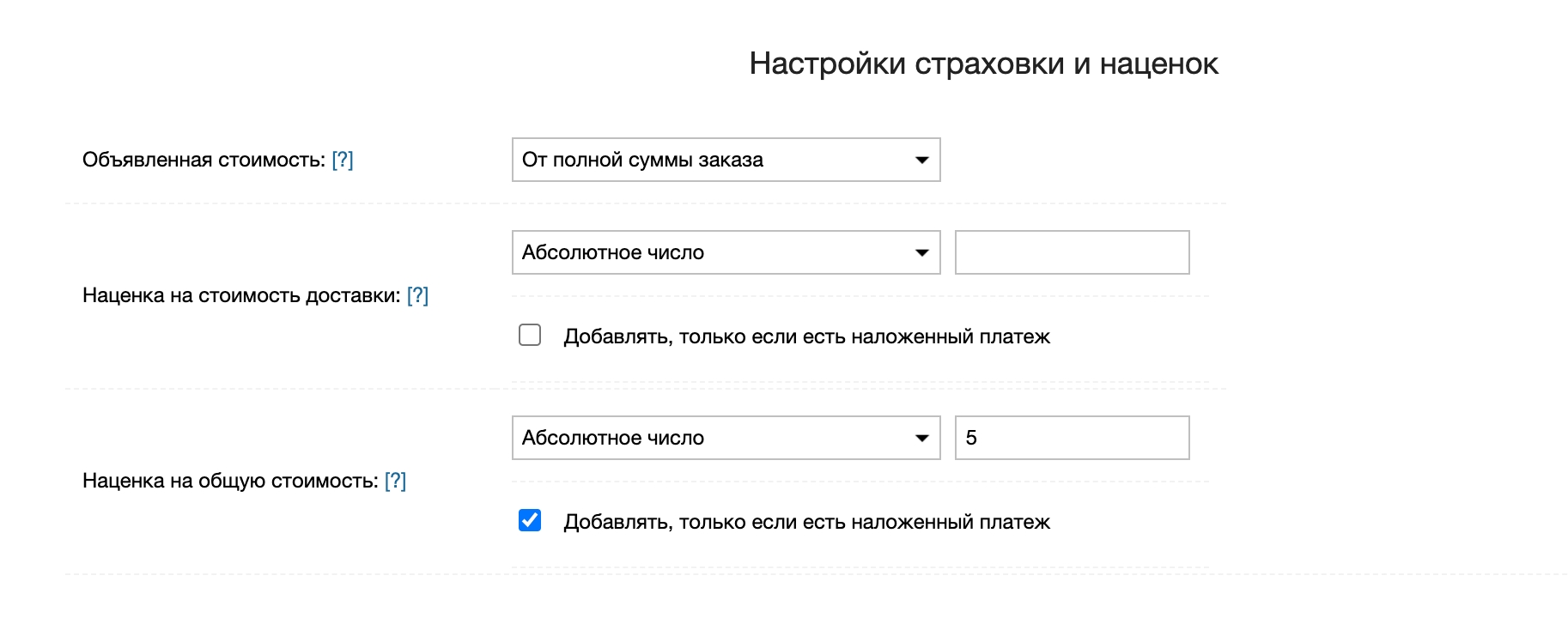Click arrow icon of total markup type select

click(921, 439)
